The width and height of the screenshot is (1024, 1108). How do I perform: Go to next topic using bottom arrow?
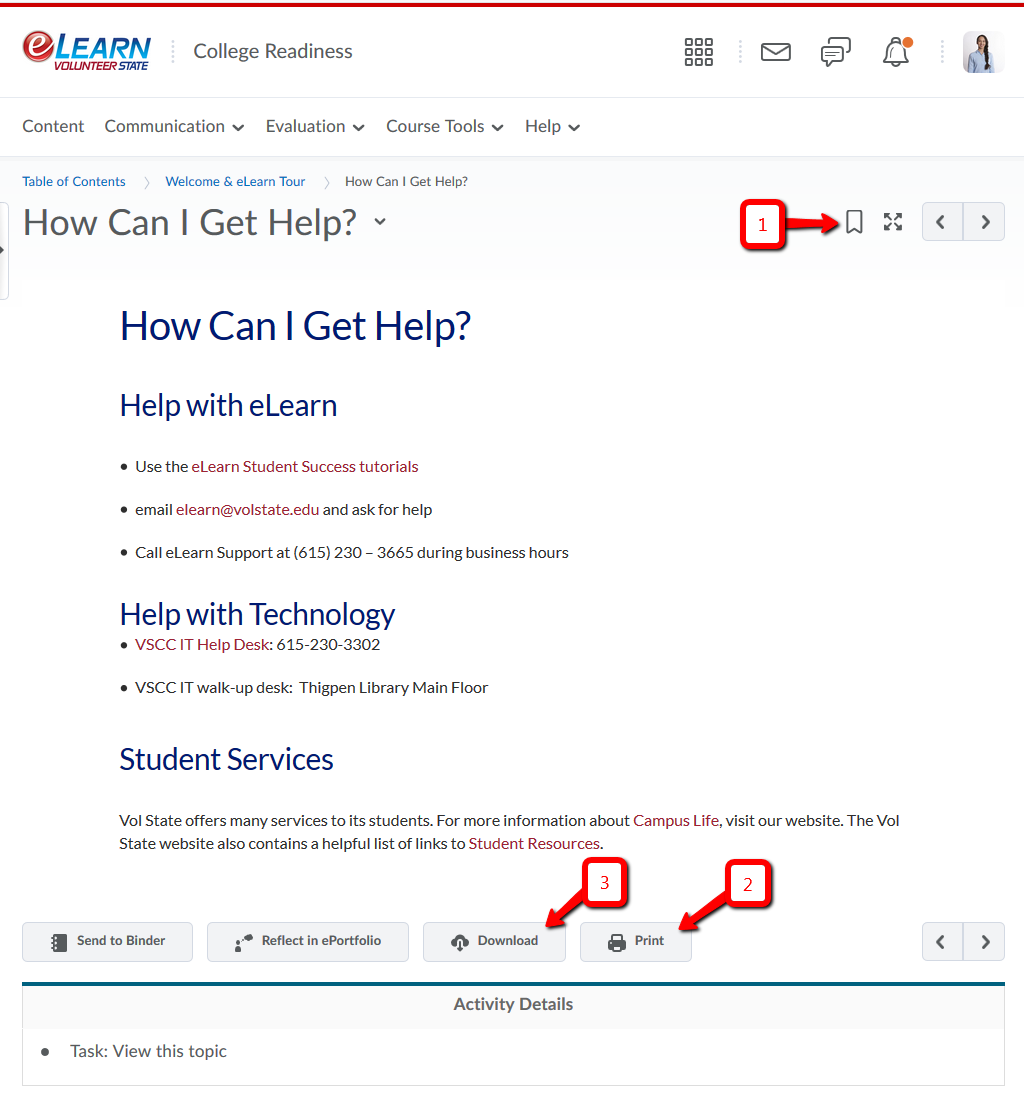tap(984, 941)
